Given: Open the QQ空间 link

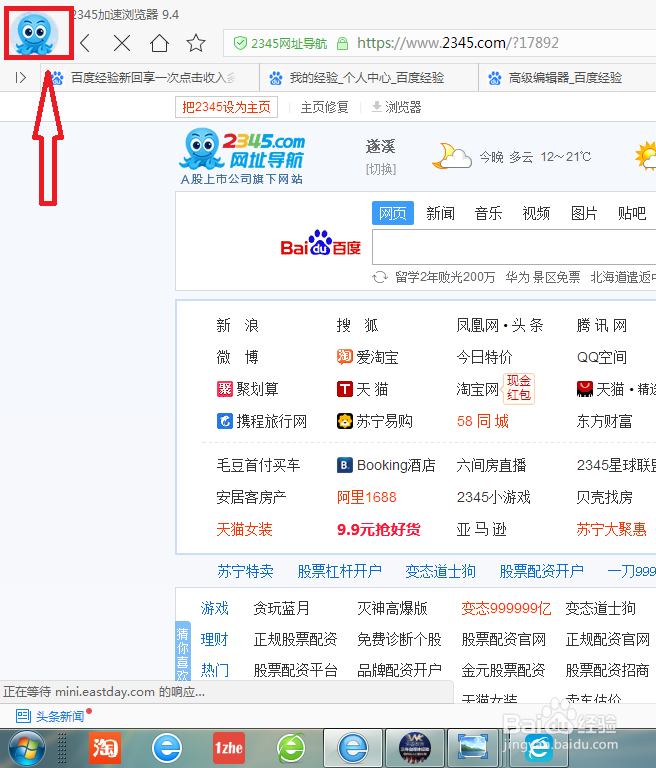Looking at the screenshot, I should (602, 357).
